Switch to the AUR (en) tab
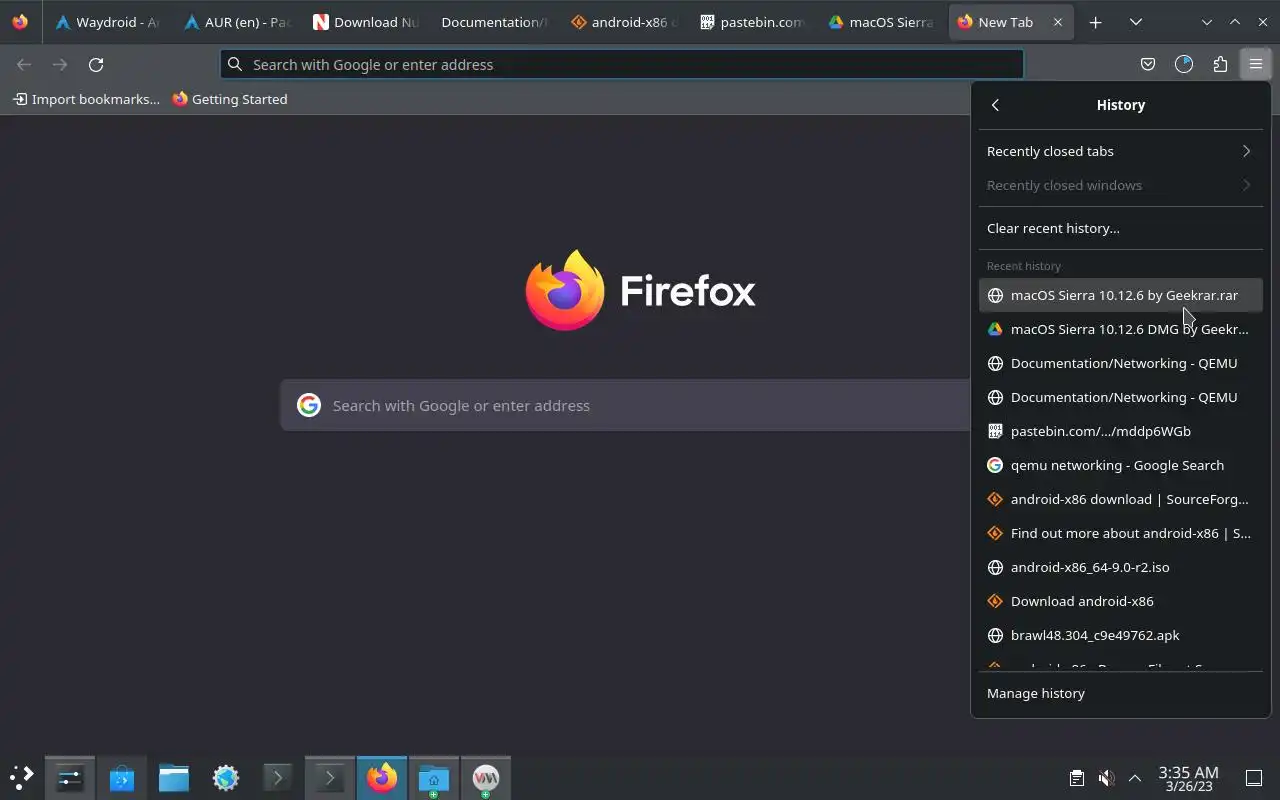The width and height of the screenshot is (1280, 800). coord(237,22)
